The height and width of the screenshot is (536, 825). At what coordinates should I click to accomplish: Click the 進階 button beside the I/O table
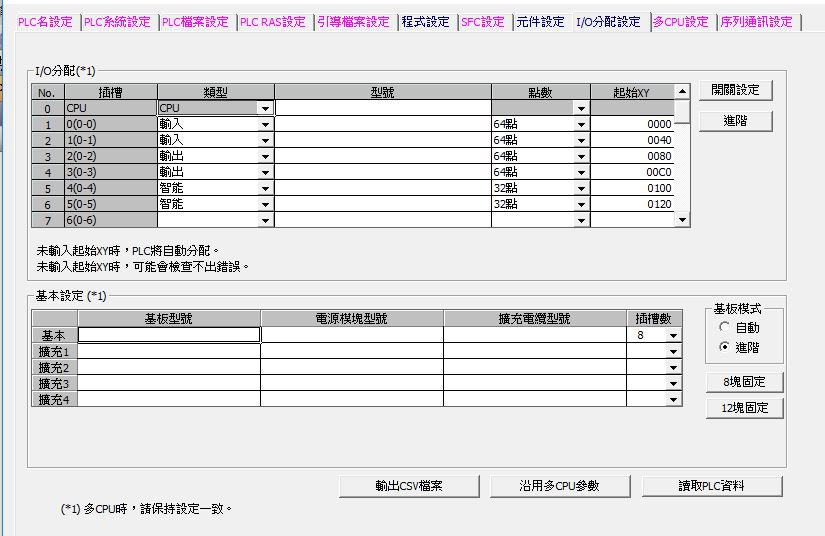pyautogui.click(x=735, y=120)
